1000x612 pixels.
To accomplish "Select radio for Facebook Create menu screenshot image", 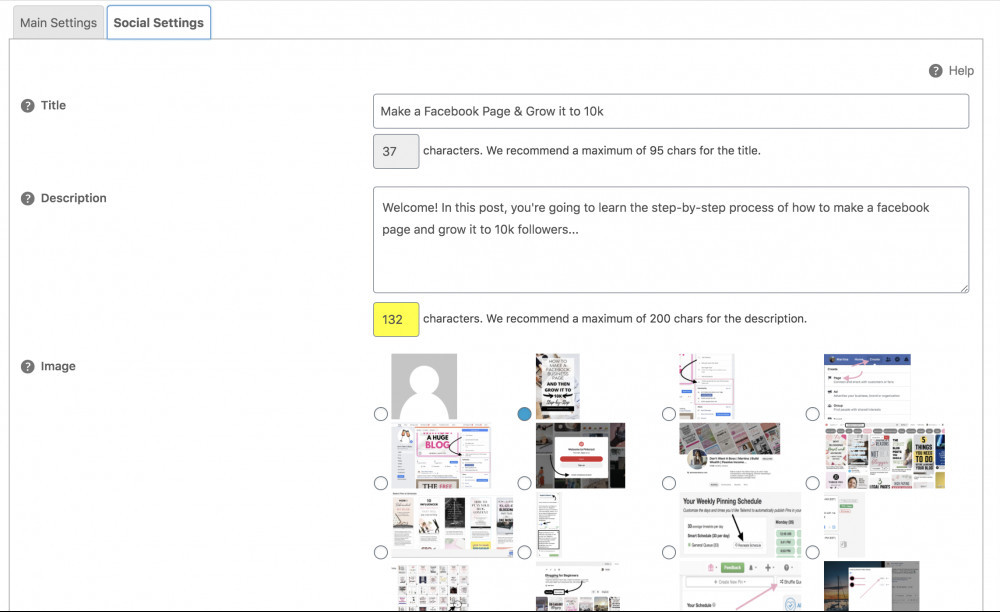I will pyautogui.click(x=812, y=414).
